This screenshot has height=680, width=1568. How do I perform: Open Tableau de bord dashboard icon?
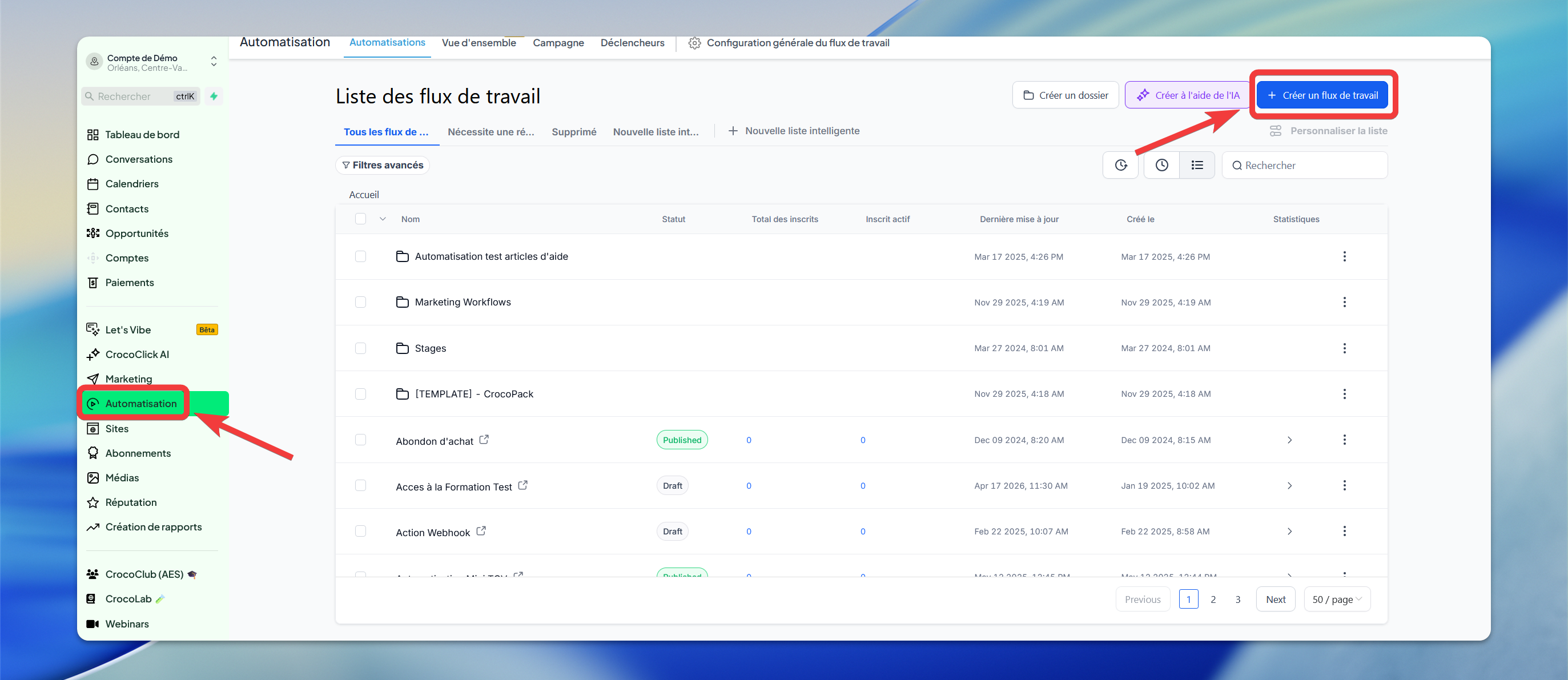click(x=93, y=135)
